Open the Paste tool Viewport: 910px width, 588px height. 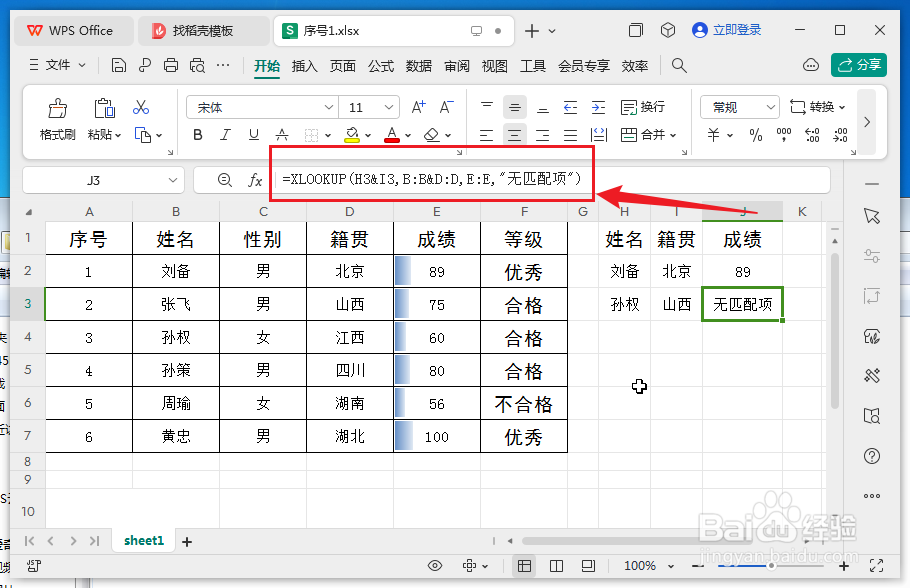(104, 118)
